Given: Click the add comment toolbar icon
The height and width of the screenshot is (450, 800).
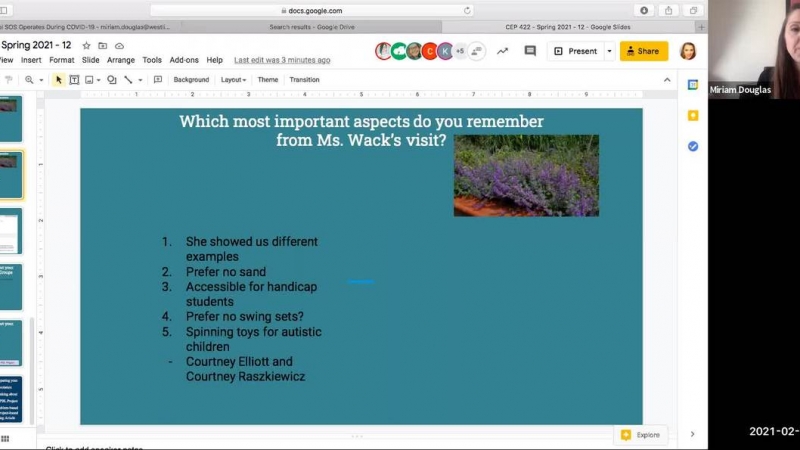Looking at the screenshot, I should (x=157, y=80).
